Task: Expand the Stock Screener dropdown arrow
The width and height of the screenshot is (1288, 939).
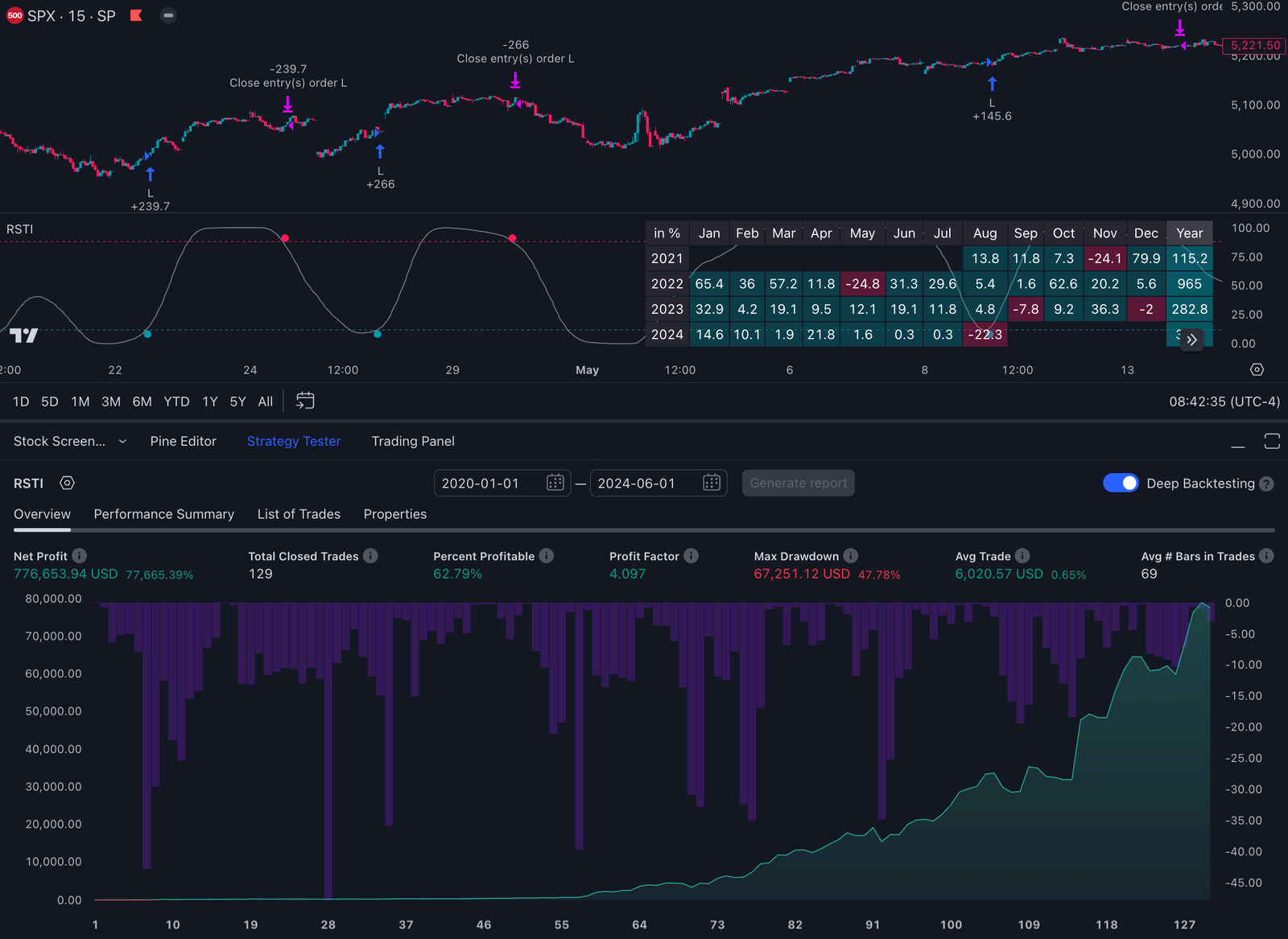Action: point(122,441)
